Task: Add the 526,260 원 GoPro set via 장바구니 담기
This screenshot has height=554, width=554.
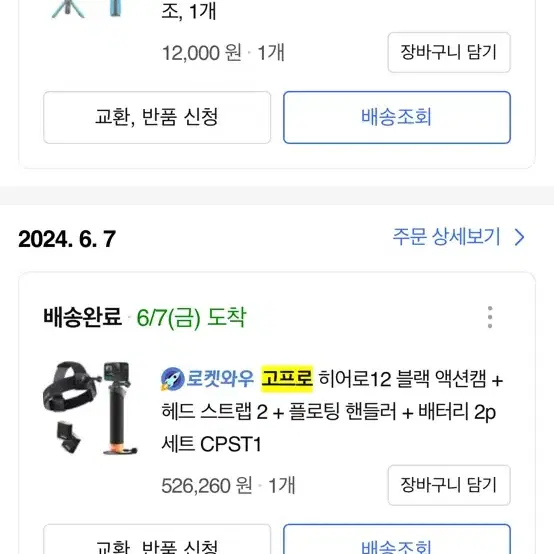Action: pos(449,485)
